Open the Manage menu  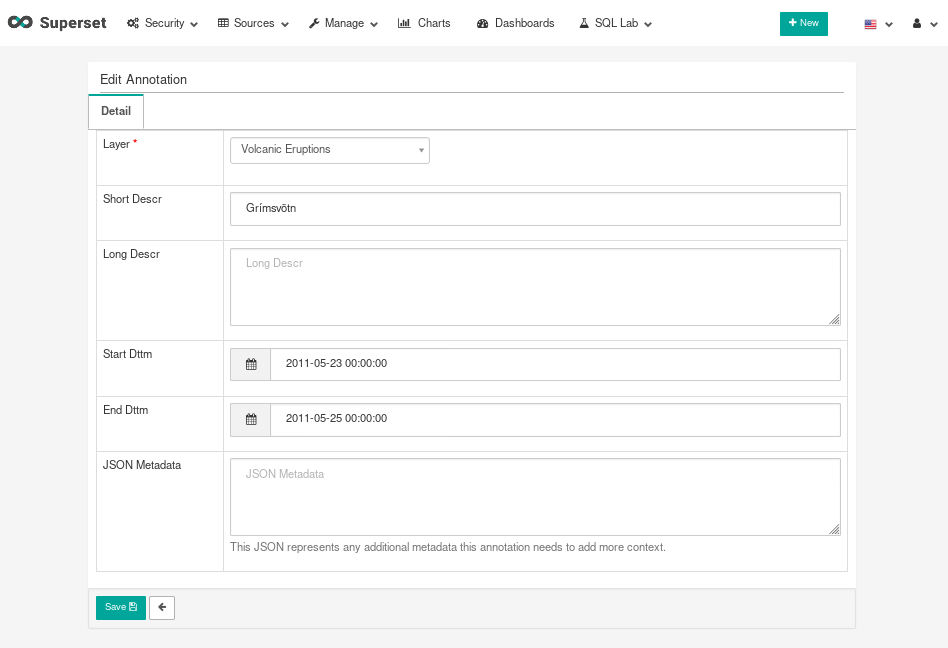343,23
